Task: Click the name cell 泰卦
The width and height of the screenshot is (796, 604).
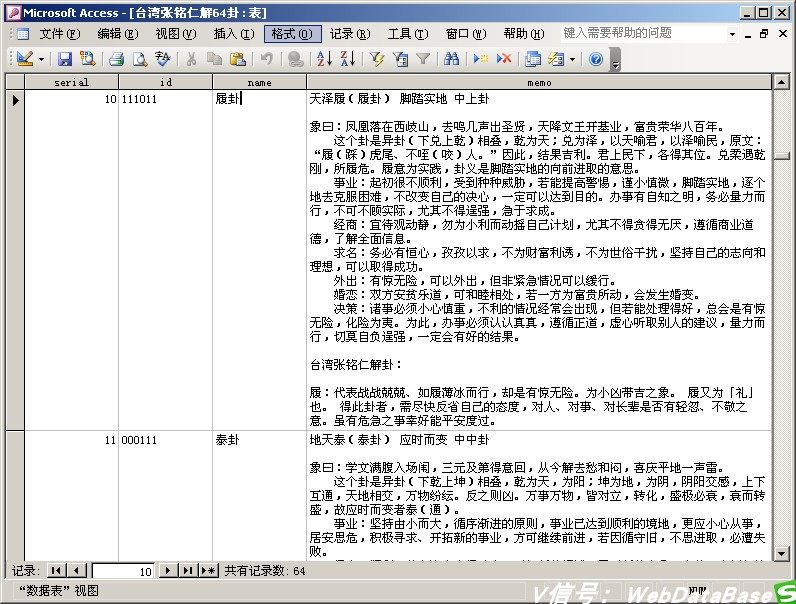Action: pos(259,496)
